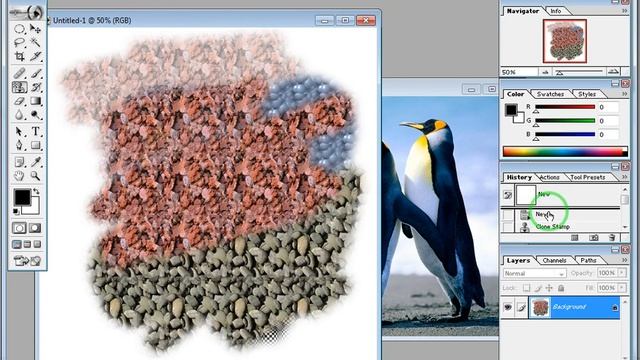Click the Navigator zoom in button

[613, 72]
